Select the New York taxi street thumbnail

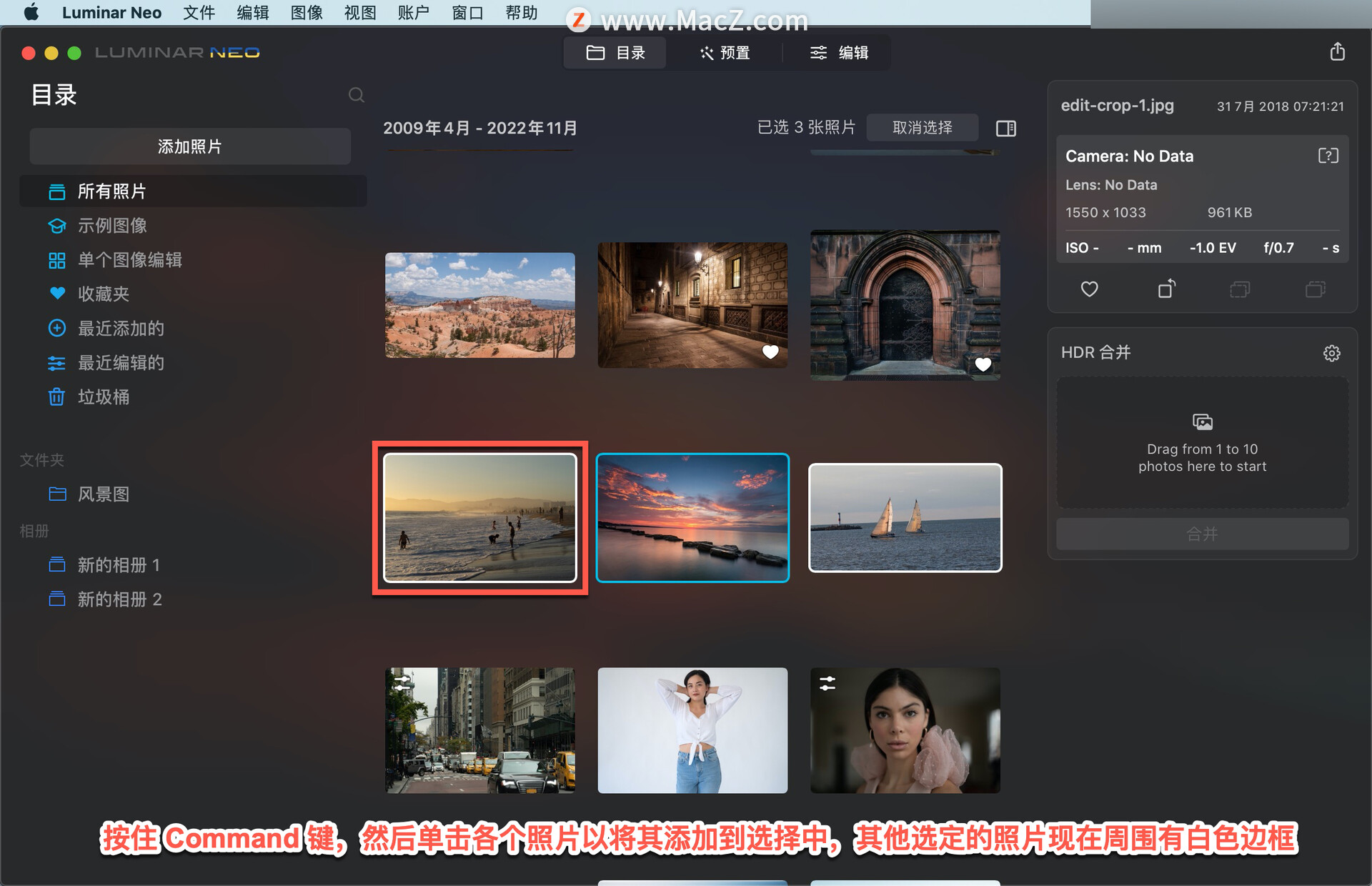click(x=479, y=730)
